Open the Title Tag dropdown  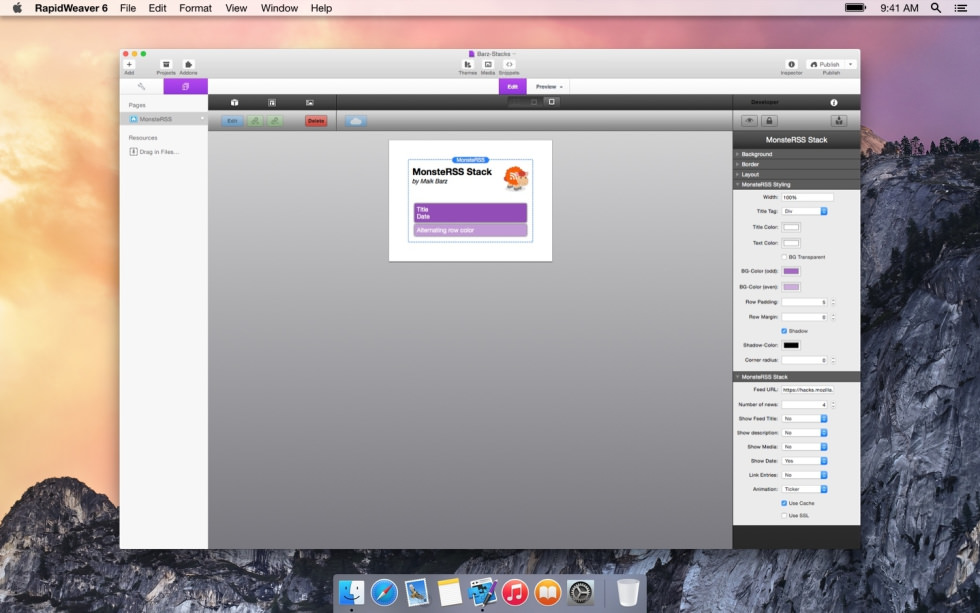coord(804,211)
